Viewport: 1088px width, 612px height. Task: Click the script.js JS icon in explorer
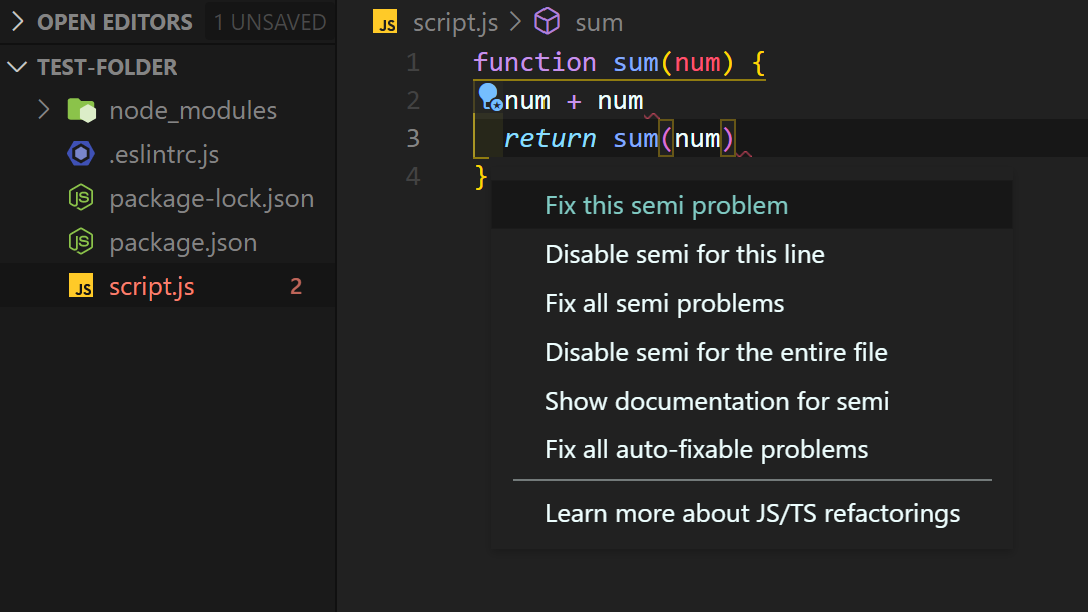(x=81, y=287)
